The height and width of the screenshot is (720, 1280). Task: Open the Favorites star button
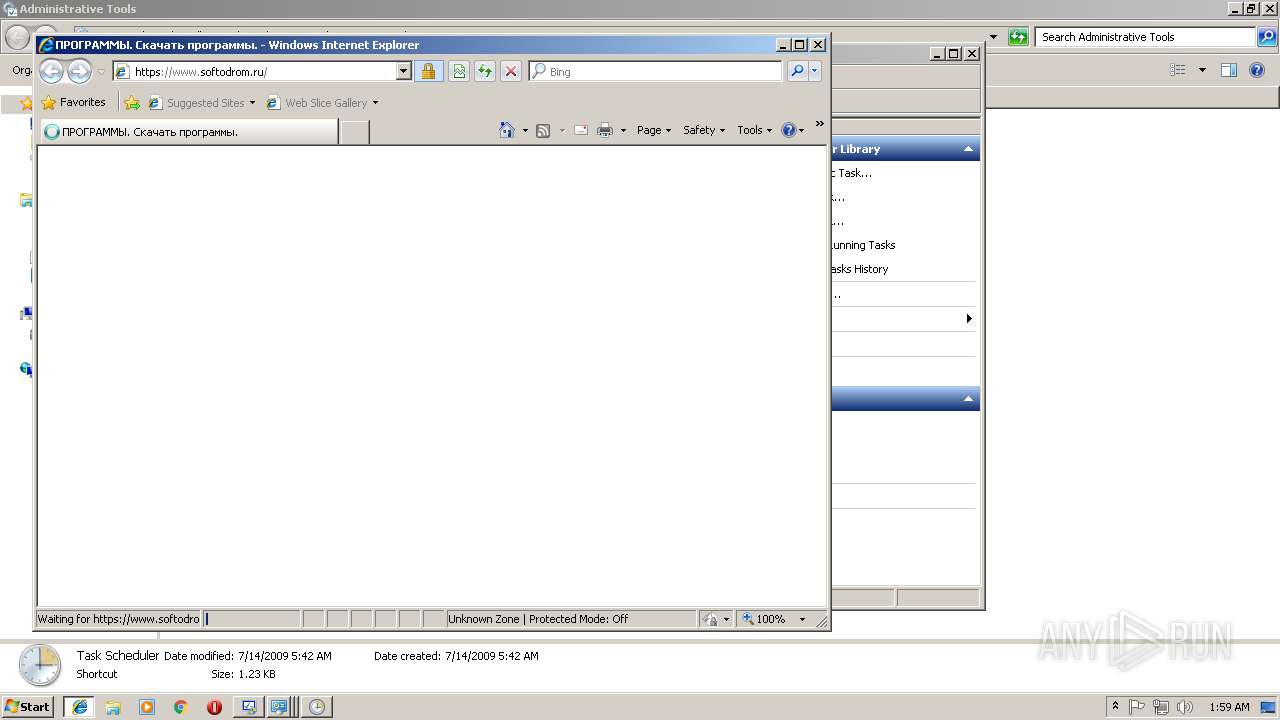[73, 102]
